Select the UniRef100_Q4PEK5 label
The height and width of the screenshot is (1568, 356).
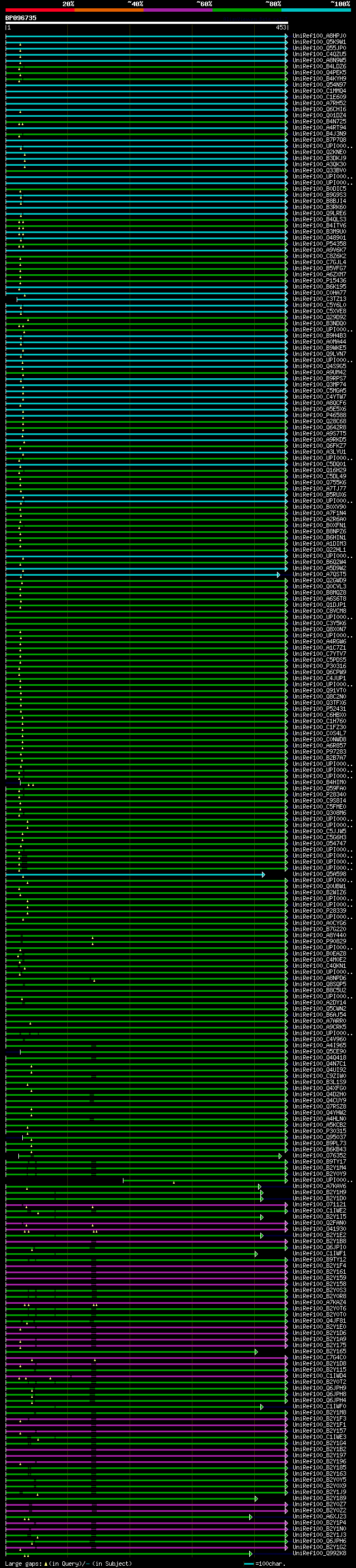[x=319, y=72]
